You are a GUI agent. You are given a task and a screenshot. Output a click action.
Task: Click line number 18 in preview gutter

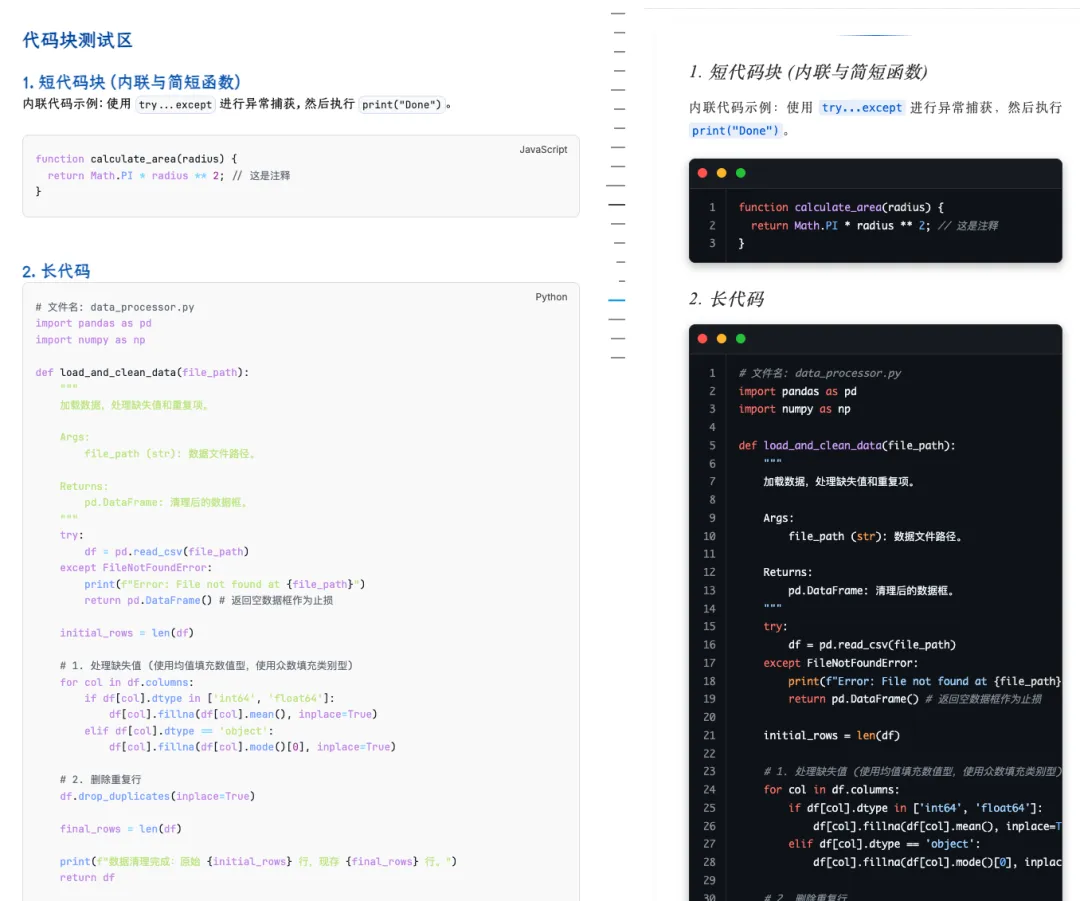coord(709,681)
